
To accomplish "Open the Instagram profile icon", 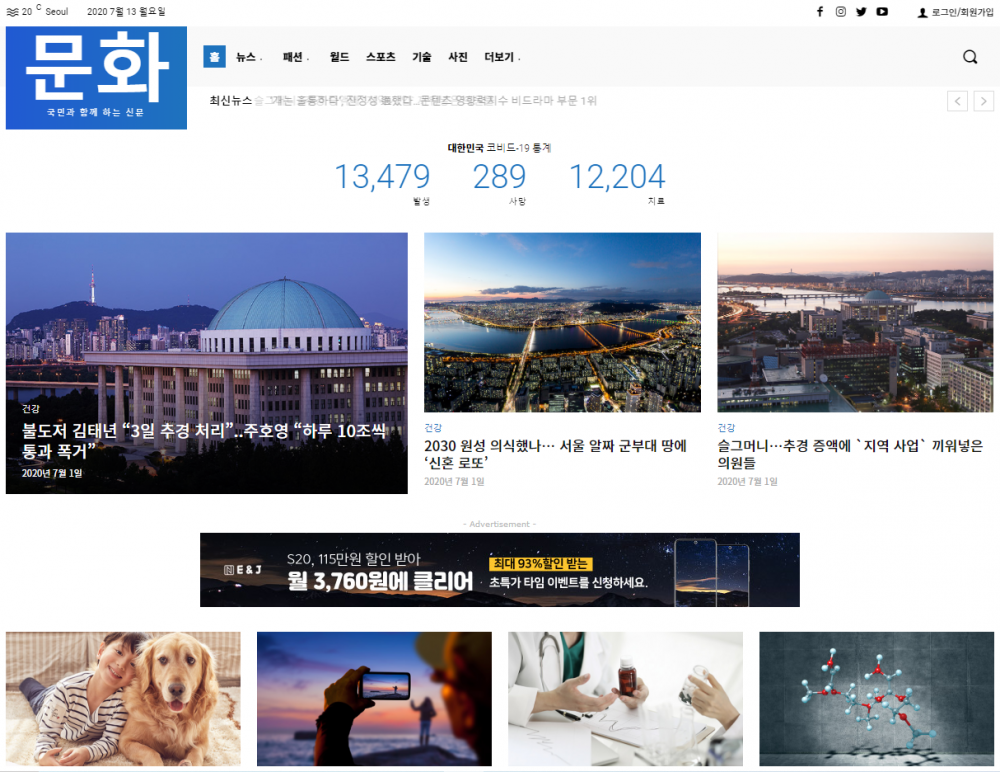I will point(841,12).
